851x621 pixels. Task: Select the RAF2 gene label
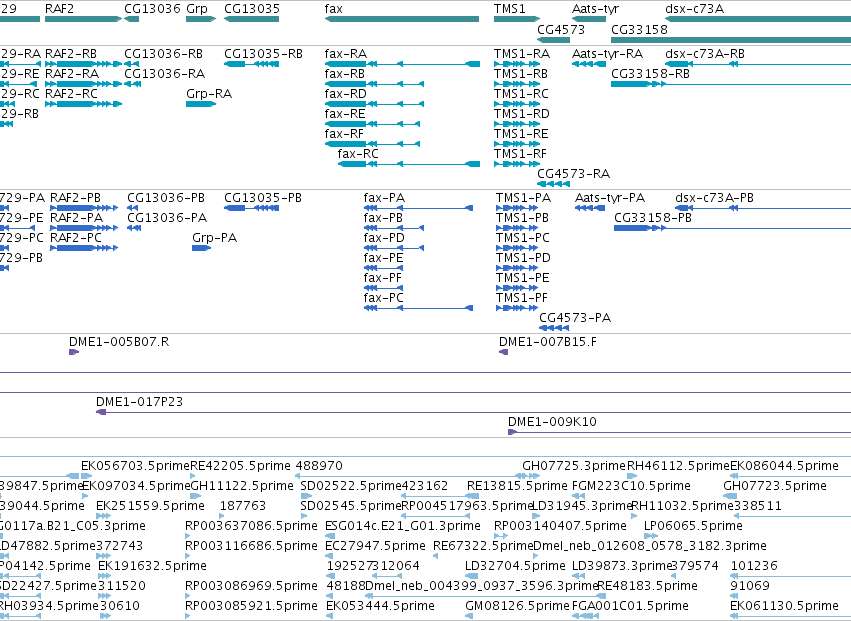[59, 9]
